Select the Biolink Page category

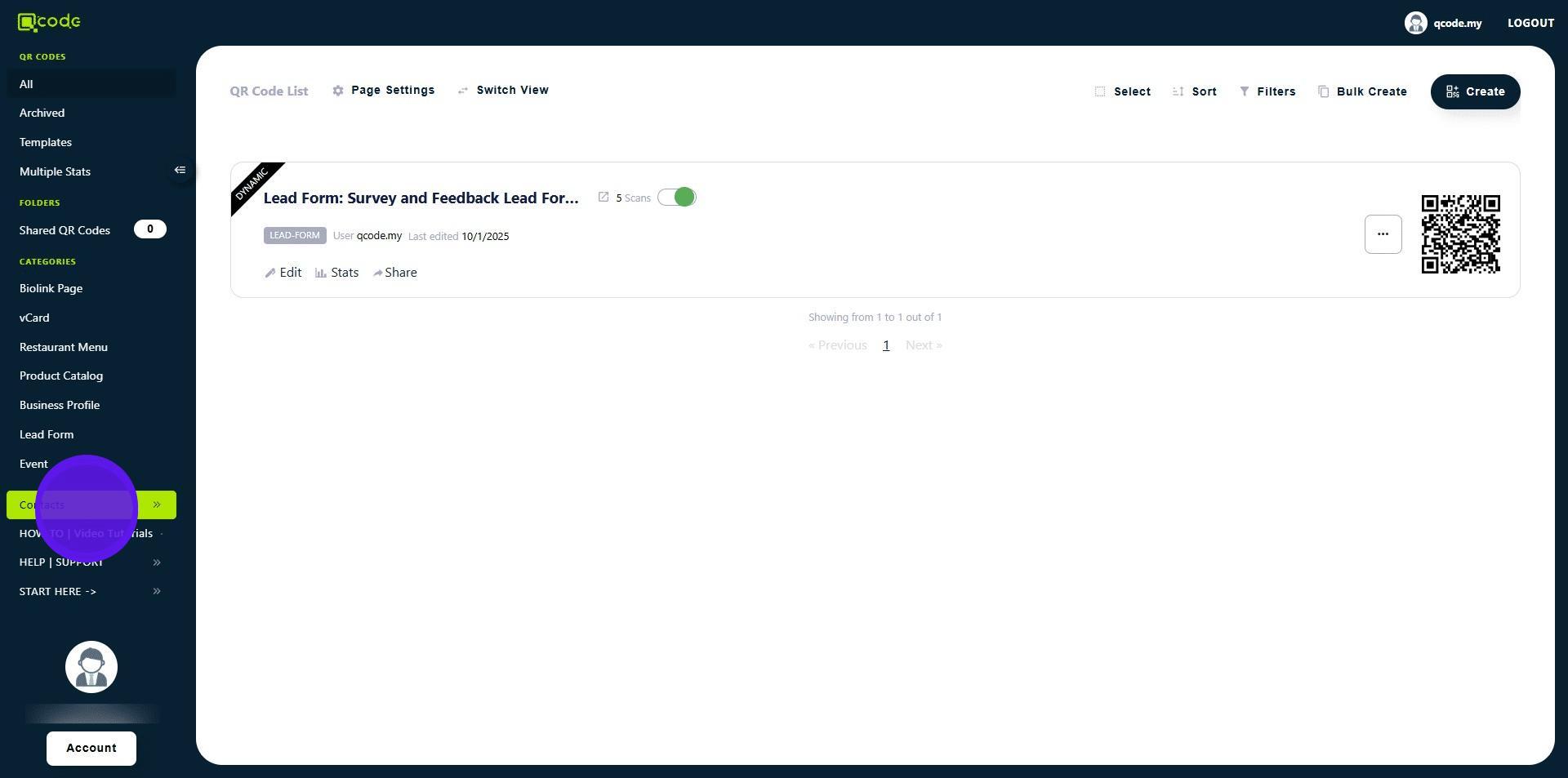[x=51, y=288]
